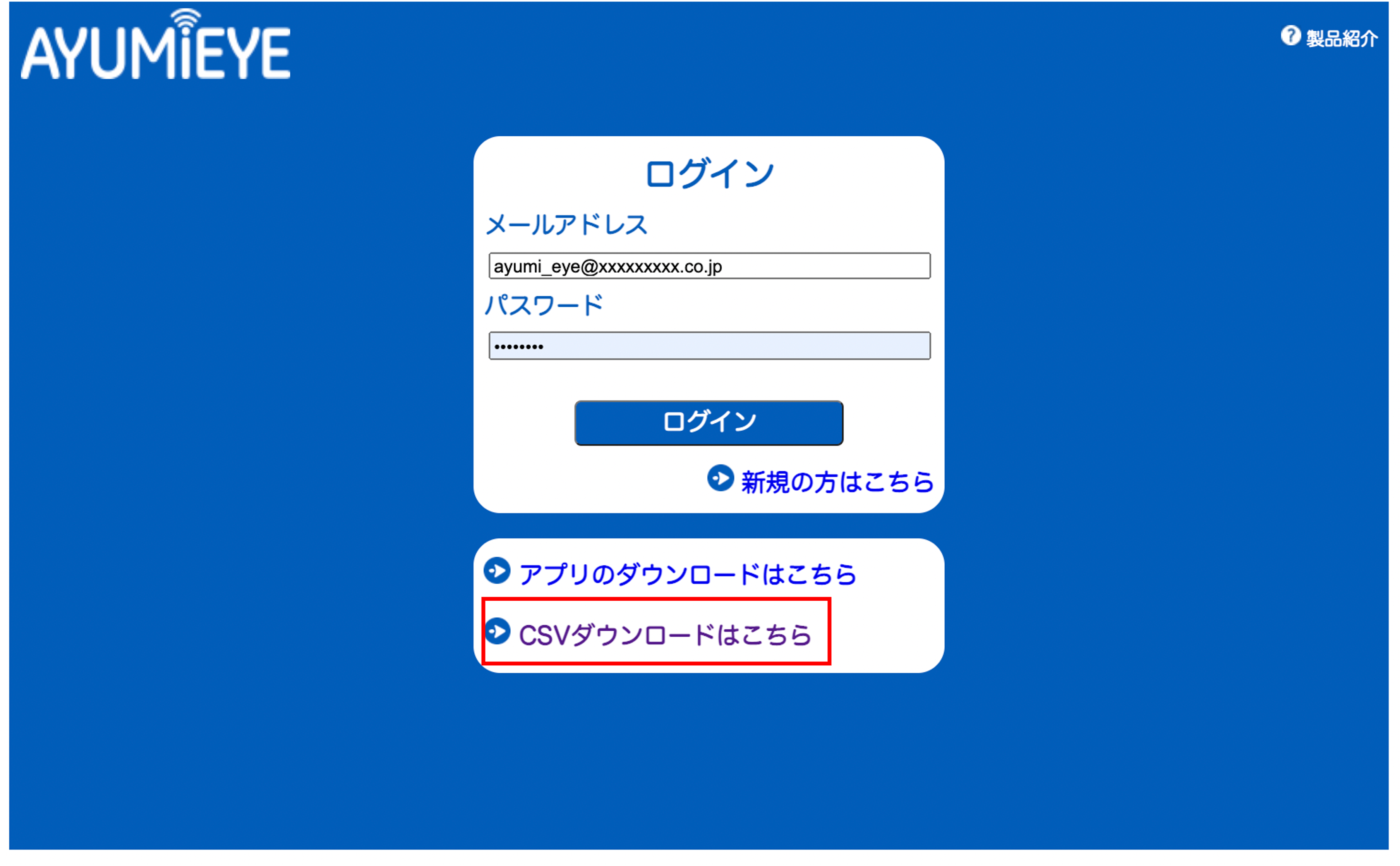Click the question mark help icon
The image size is (1400, 866).
[x=1291, y=36]
